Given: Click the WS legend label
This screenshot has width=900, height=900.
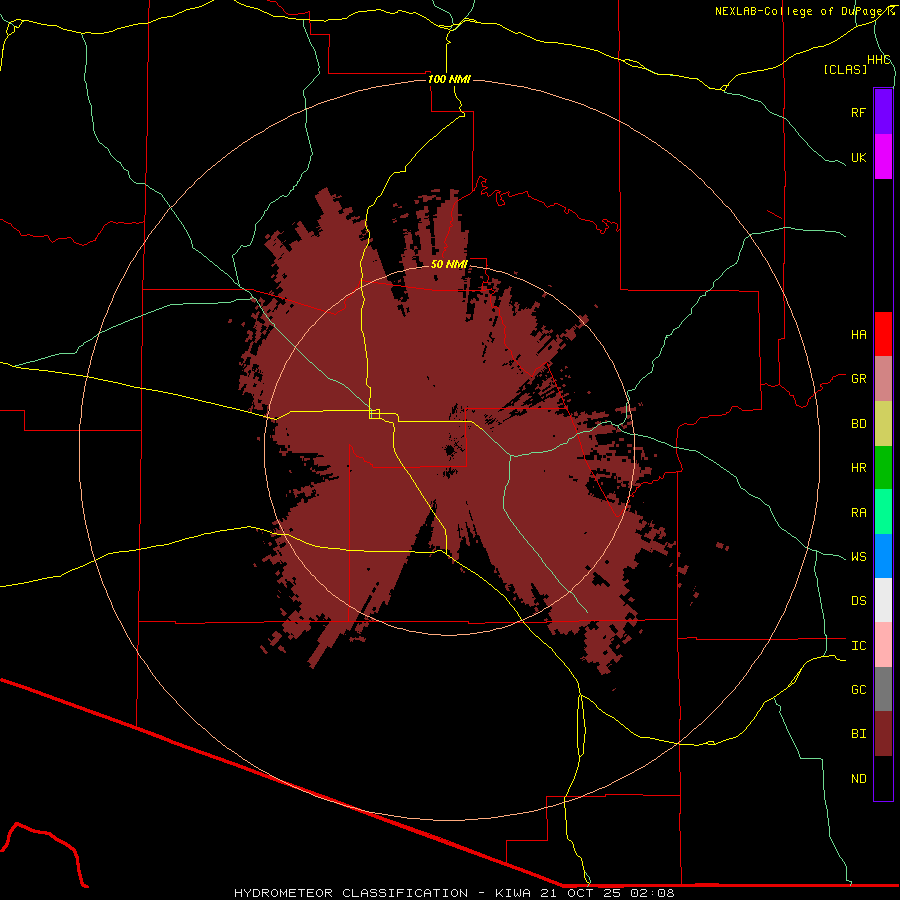Looking at the screenshot, I should click(858, 557).
